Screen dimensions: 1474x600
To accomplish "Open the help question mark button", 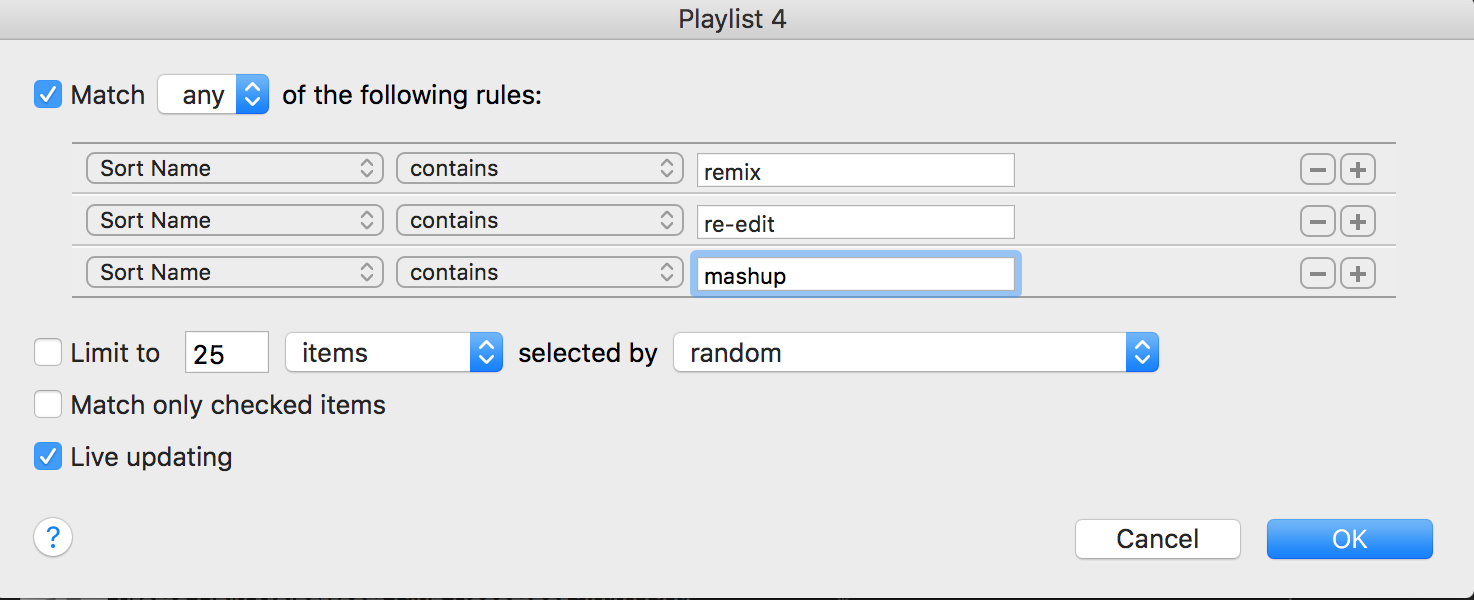I will tap(53, 537).
